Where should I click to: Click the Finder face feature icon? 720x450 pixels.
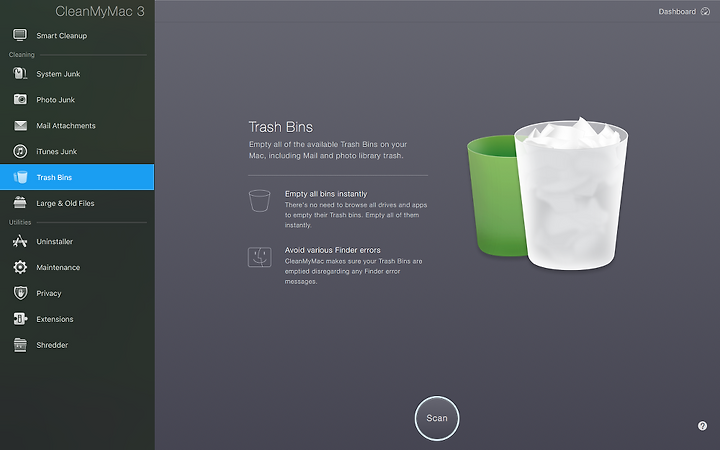pos(259,257)
